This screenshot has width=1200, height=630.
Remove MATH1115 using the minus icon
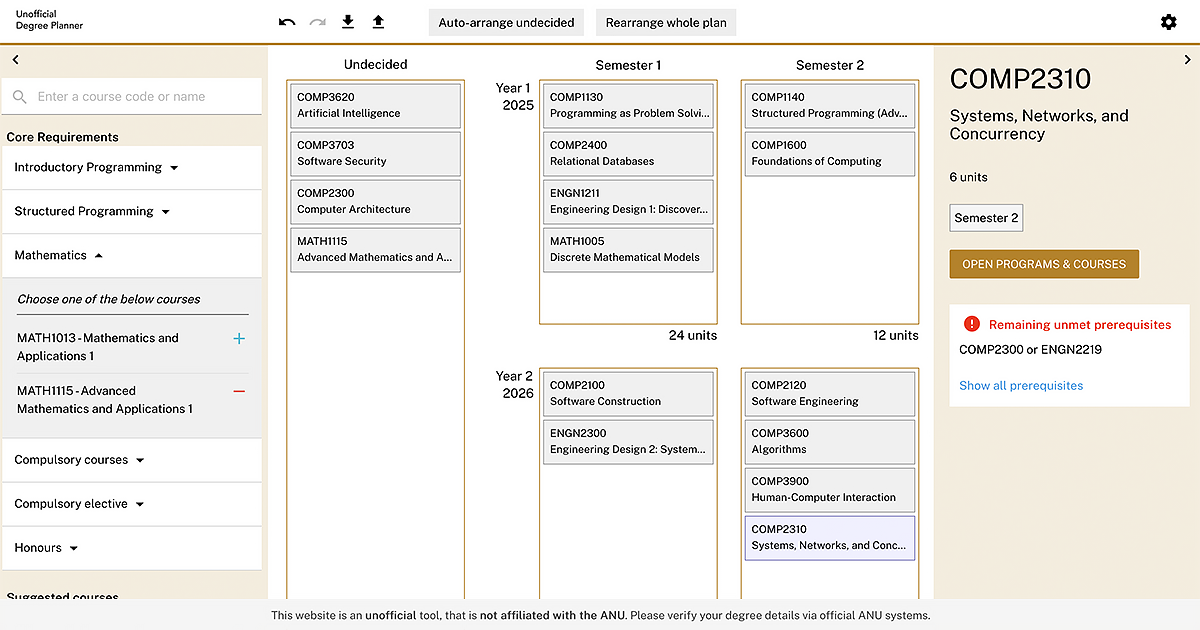[x=239, y=391]
